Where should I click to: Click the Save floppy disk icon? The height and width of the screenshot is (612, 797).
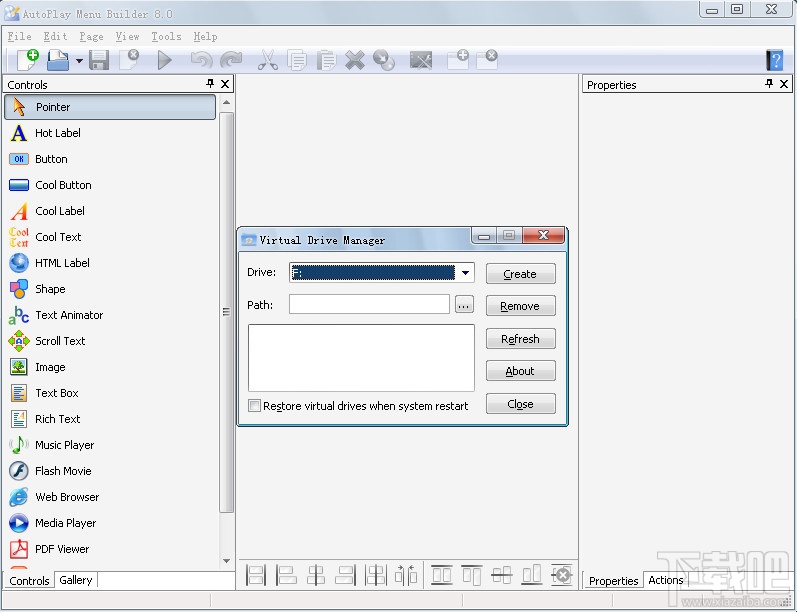[99, 60]
